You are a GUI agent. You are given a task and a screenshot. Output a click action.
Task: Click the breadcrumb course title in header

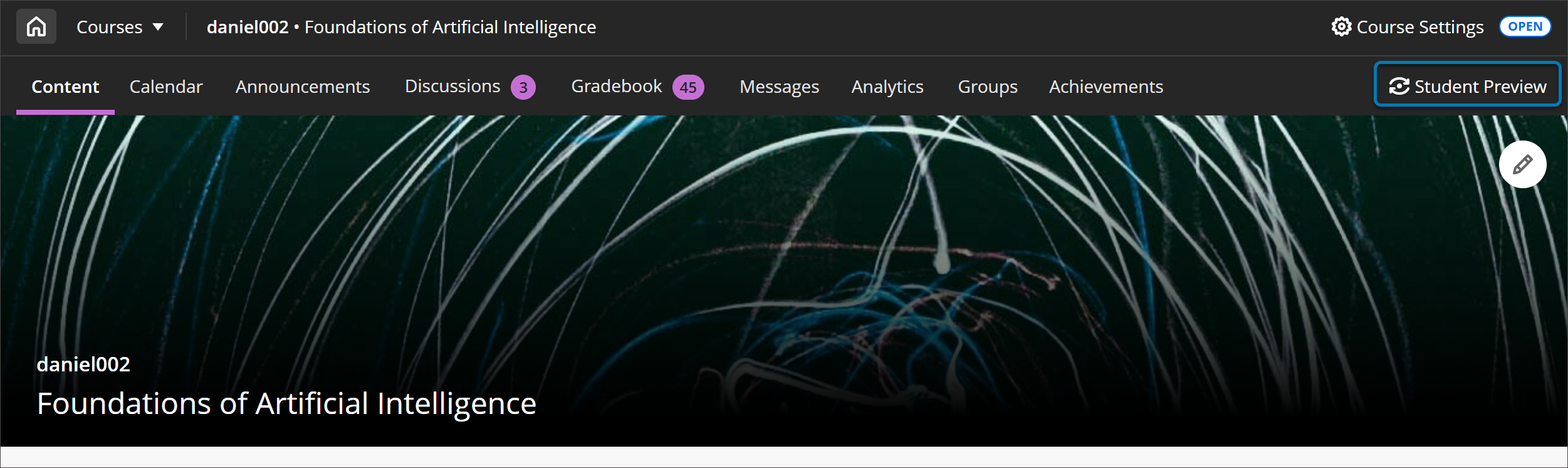click(x=401, y=27)
